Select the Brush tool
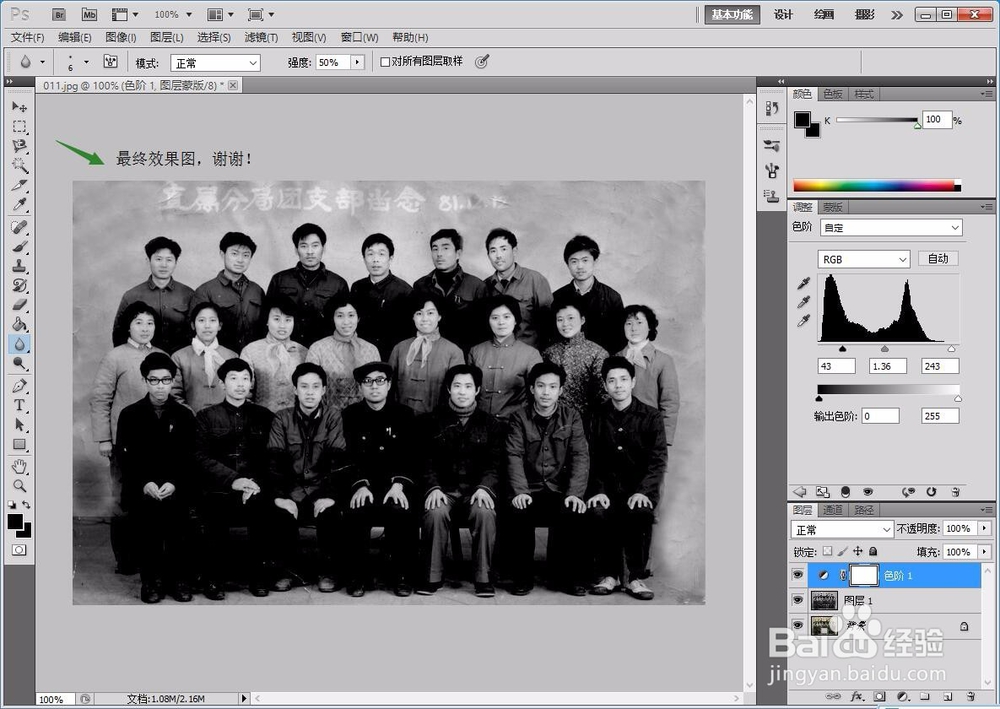The width and height of the screenshot is (1000, 709). click(19, 247)
